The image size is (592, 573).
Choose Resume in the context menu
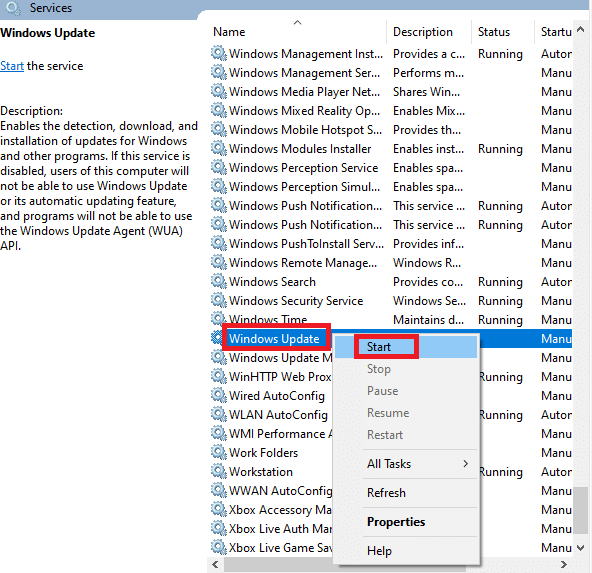[406, 413]
